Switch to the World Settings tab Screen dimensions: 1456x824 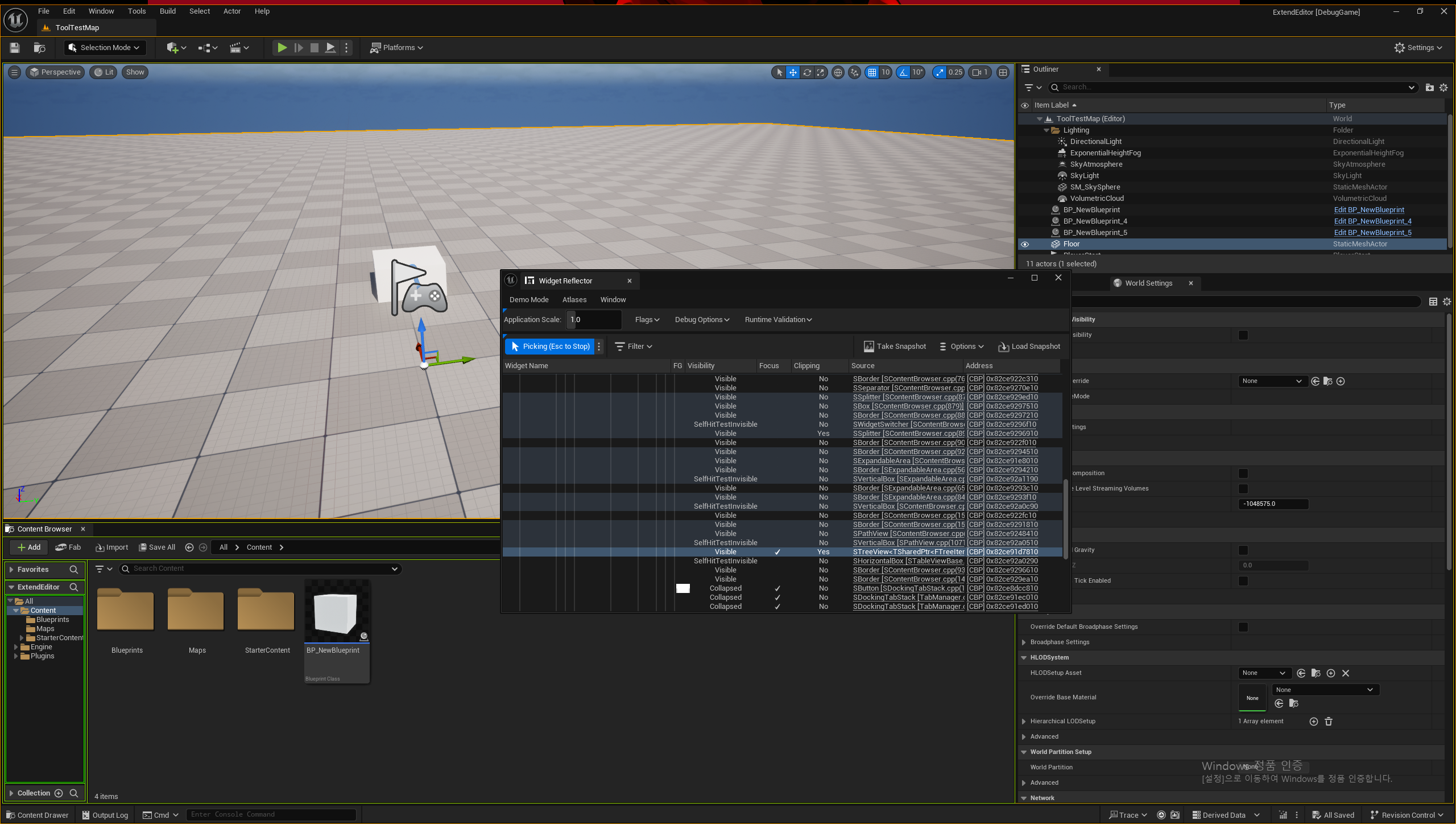(1148, 283)
